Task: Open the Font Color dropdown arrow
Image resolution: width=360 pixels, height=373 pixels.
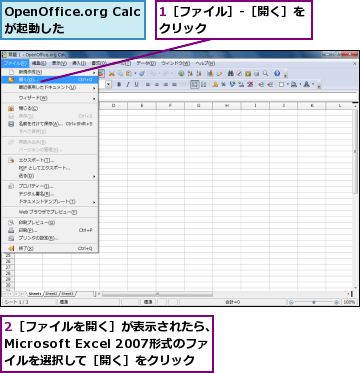Action: coord(313,85)
